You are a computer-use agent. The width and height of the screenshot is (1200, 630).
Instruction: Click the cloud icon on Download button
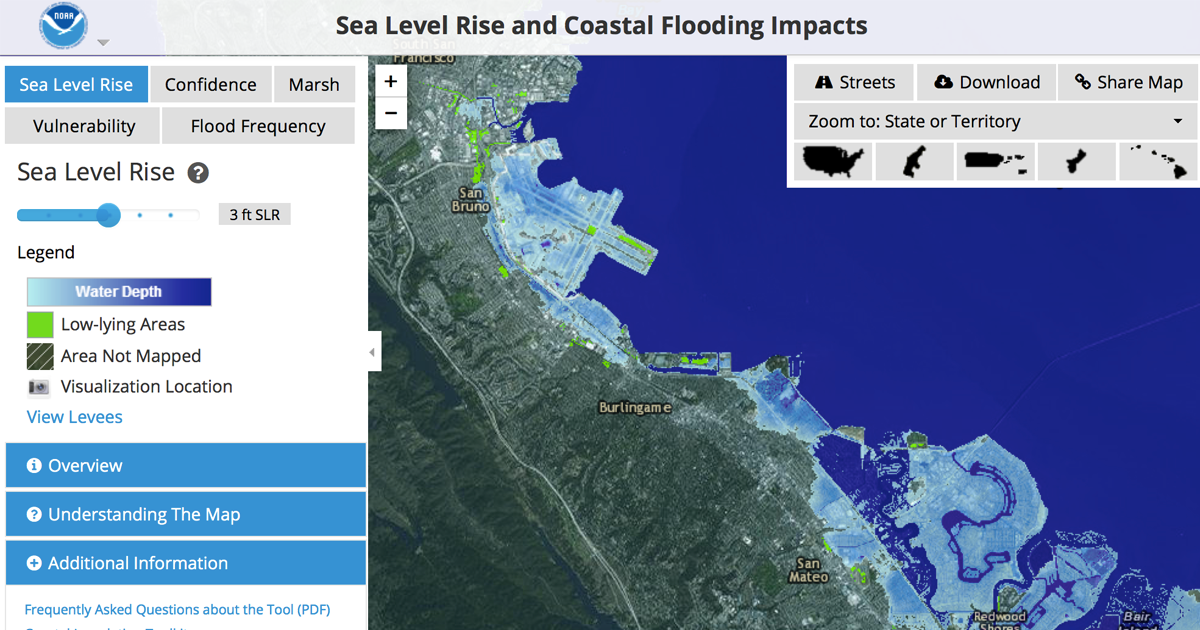[x=943, y=82]
